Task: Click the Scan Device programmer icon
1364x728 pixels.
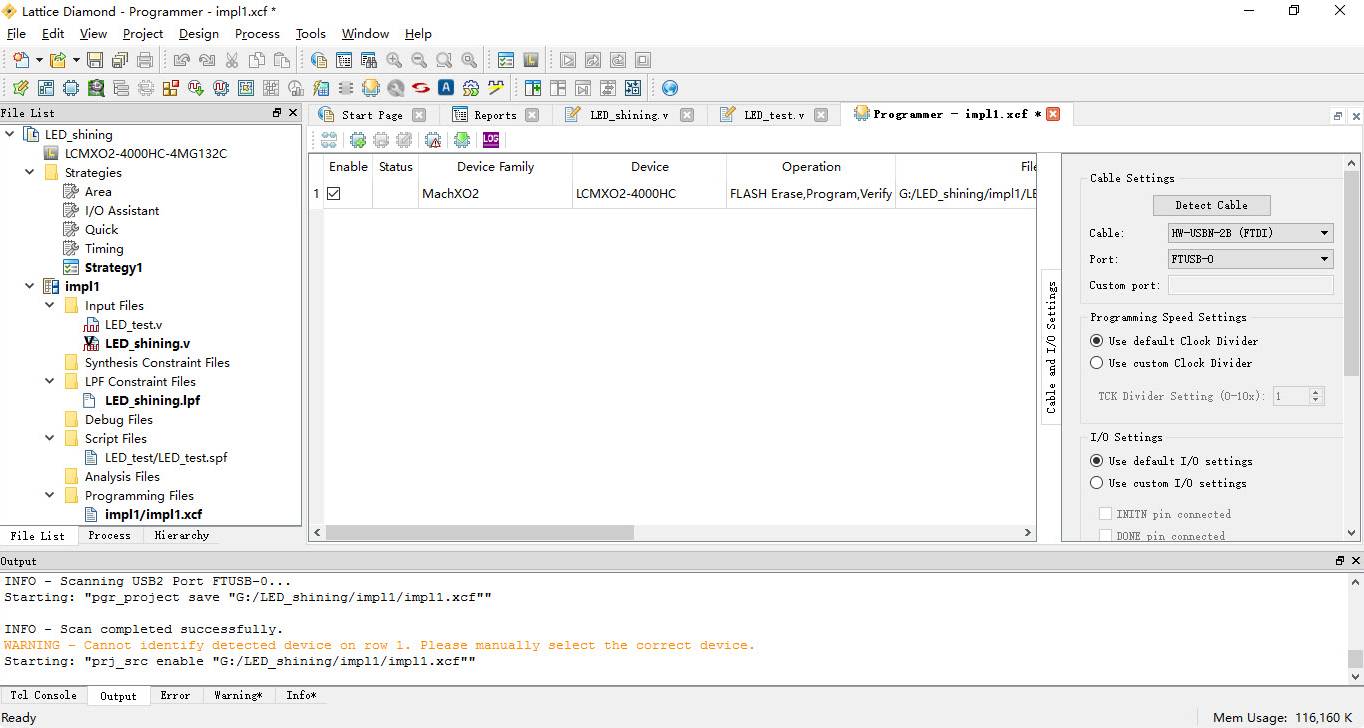Action: click(328, 140)
